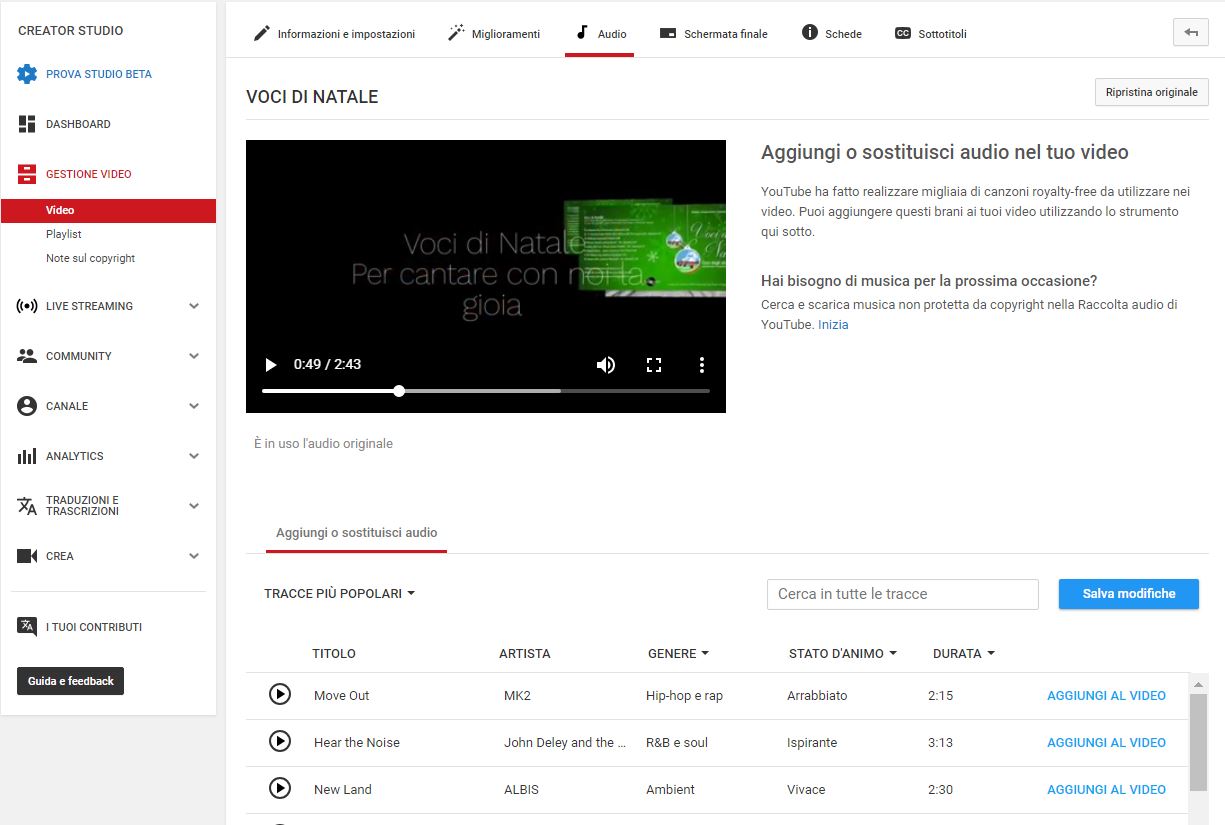Click the Dashboard icon in sidebar

[x=27, y=124]
